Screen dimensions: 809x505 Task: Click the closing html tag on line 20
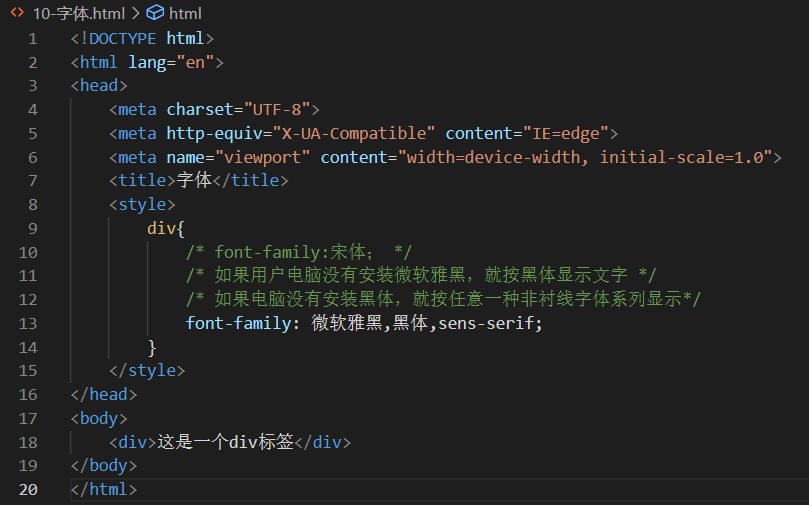[x=104, y=490]
